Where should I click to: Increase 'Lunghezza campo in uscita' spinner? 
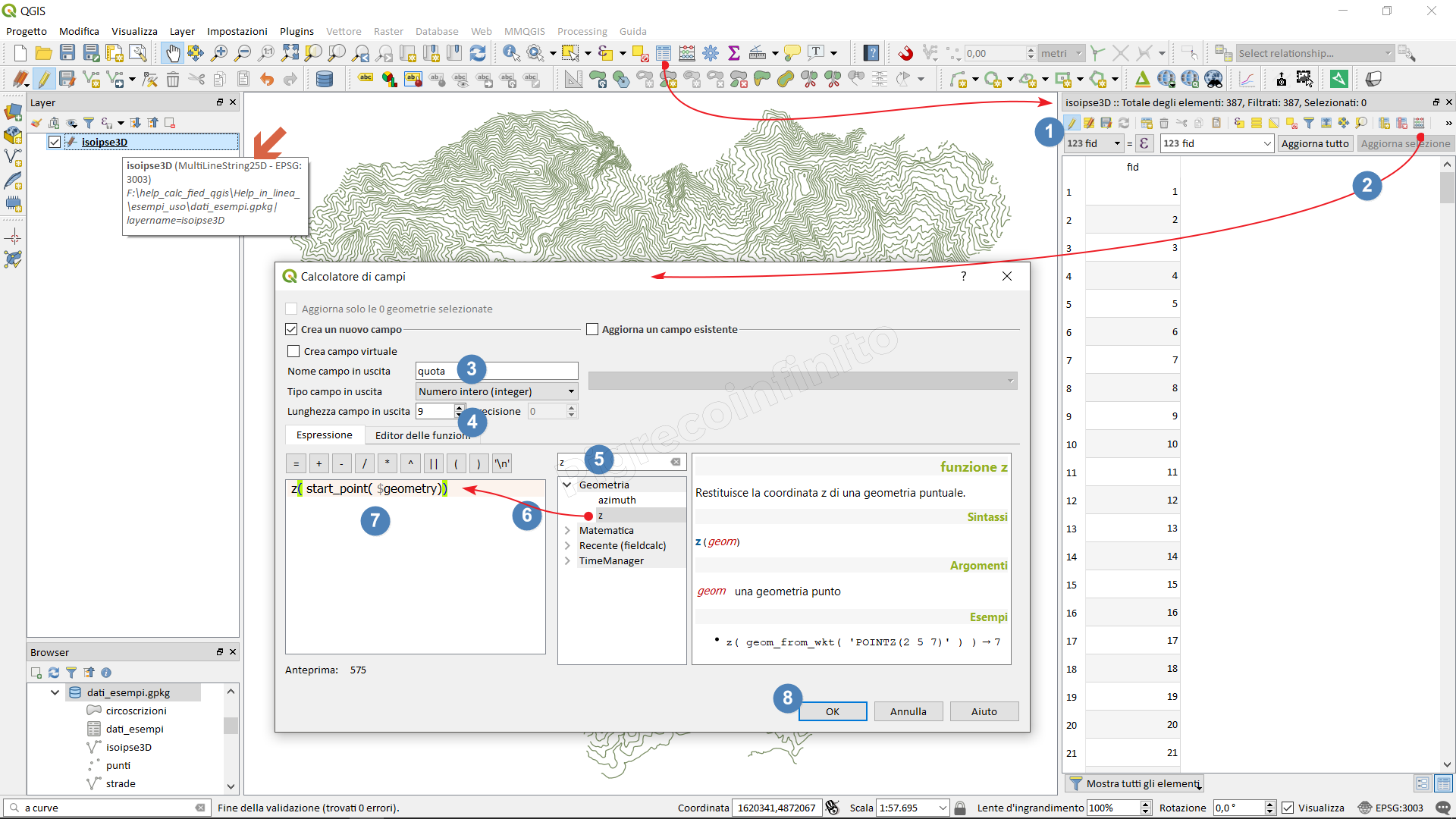(459, 407)
